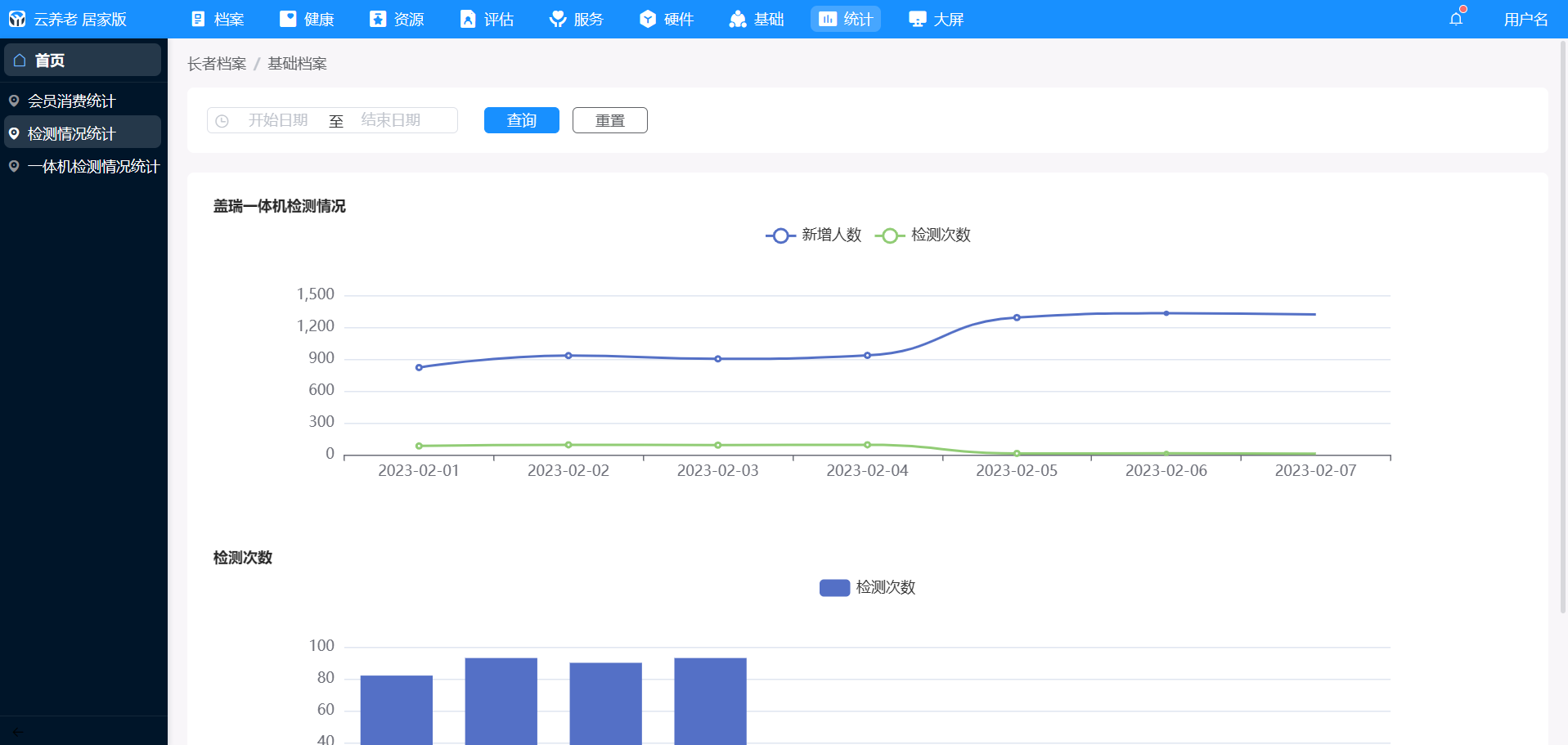
Task: Click the 大屏 screen icon
Action: coord(918,19)
